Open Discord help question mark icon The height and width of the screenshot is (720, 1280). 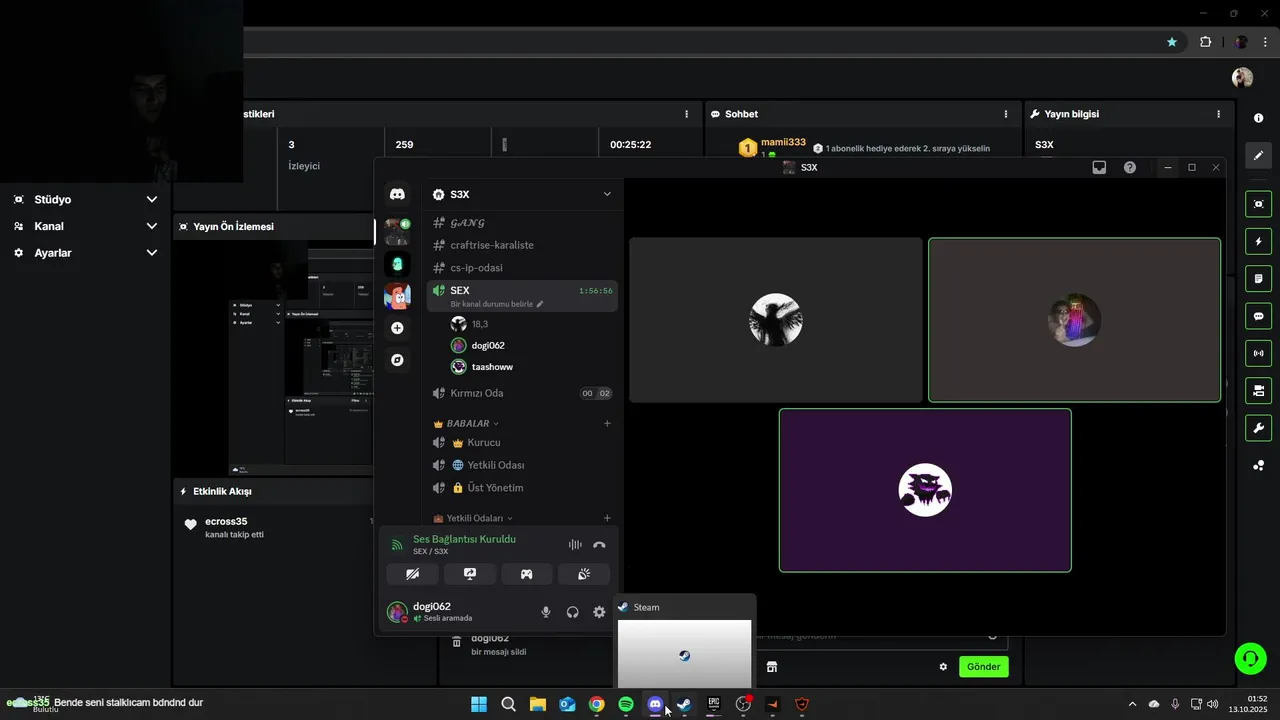tap(1130, 167)
